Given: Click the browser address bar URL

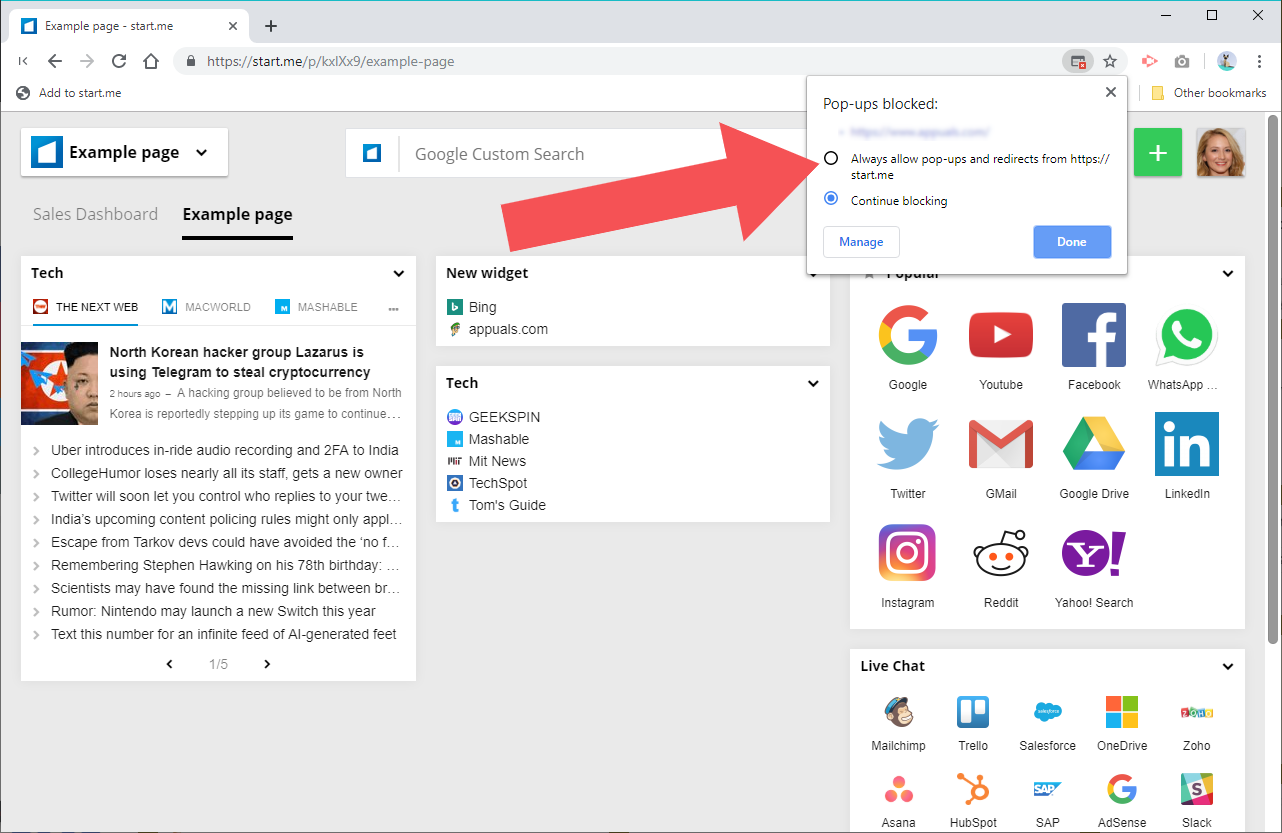Looking at the screenshot, I should (x=331, y=61).
